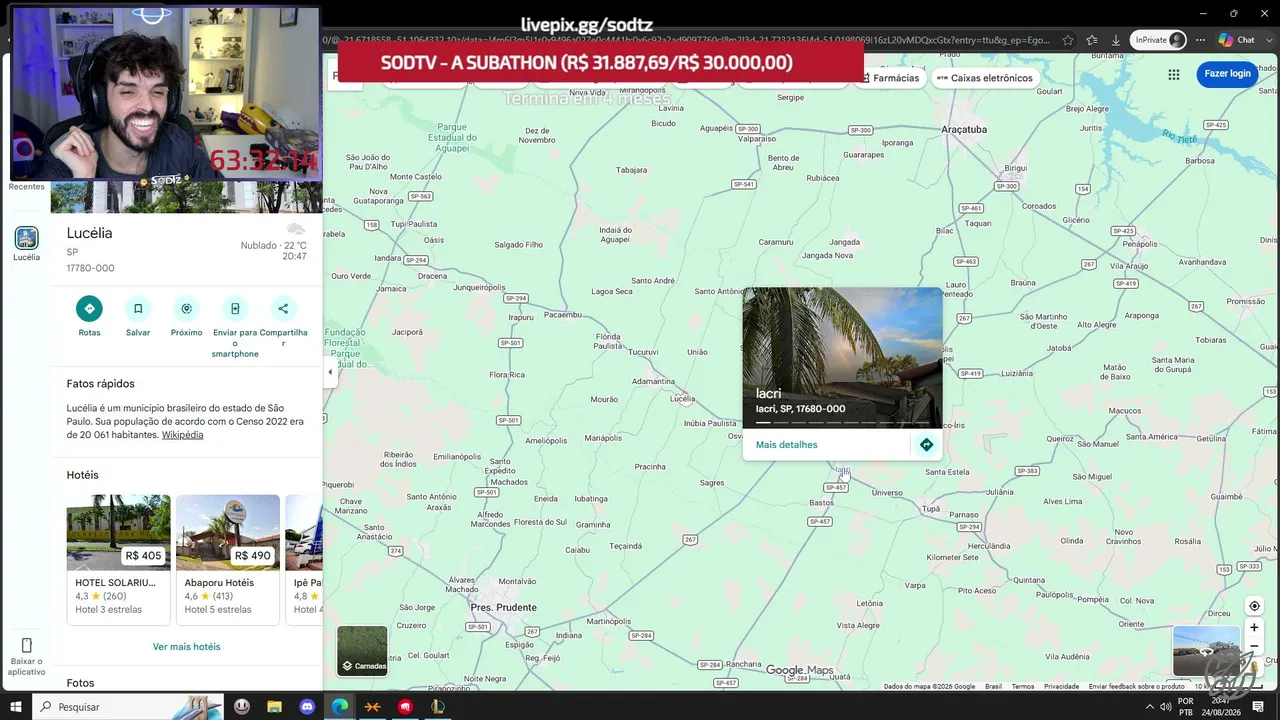The width and height of the screenshot is (1280, 720).
Task: Open the smiley face taskbar app
Action: [x=242, y=707]
